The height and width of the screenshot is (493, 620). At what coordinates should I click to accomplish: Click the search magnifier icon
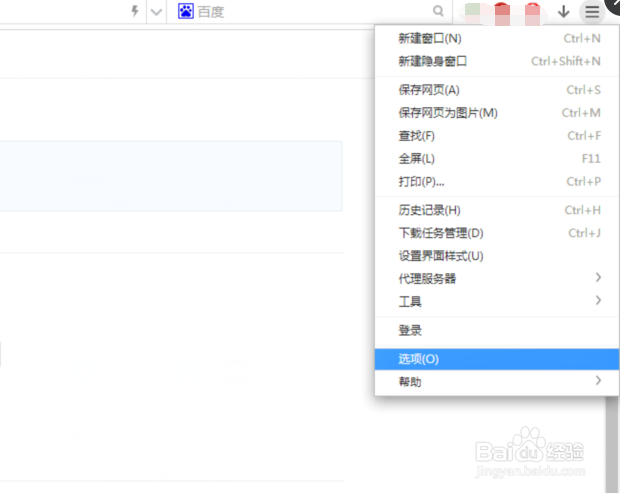coord(438,11)
